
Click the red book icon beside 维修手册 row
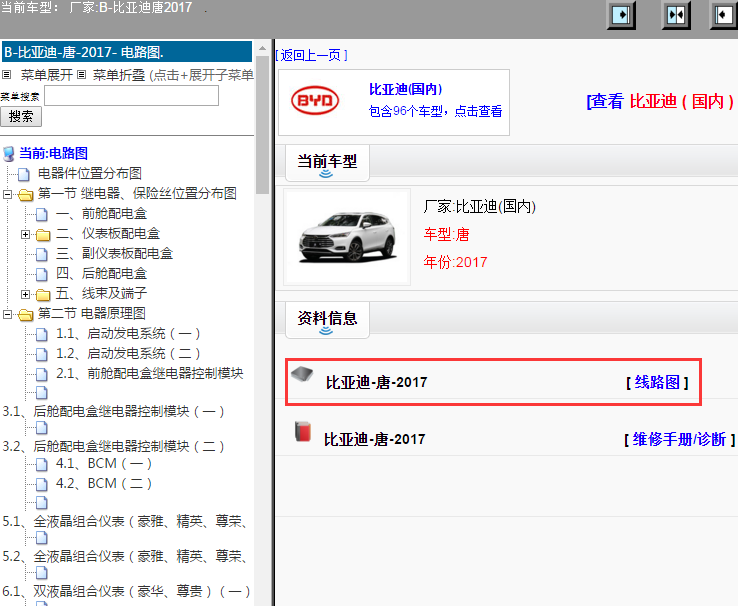pyautogui.click(x=303, y=431)
